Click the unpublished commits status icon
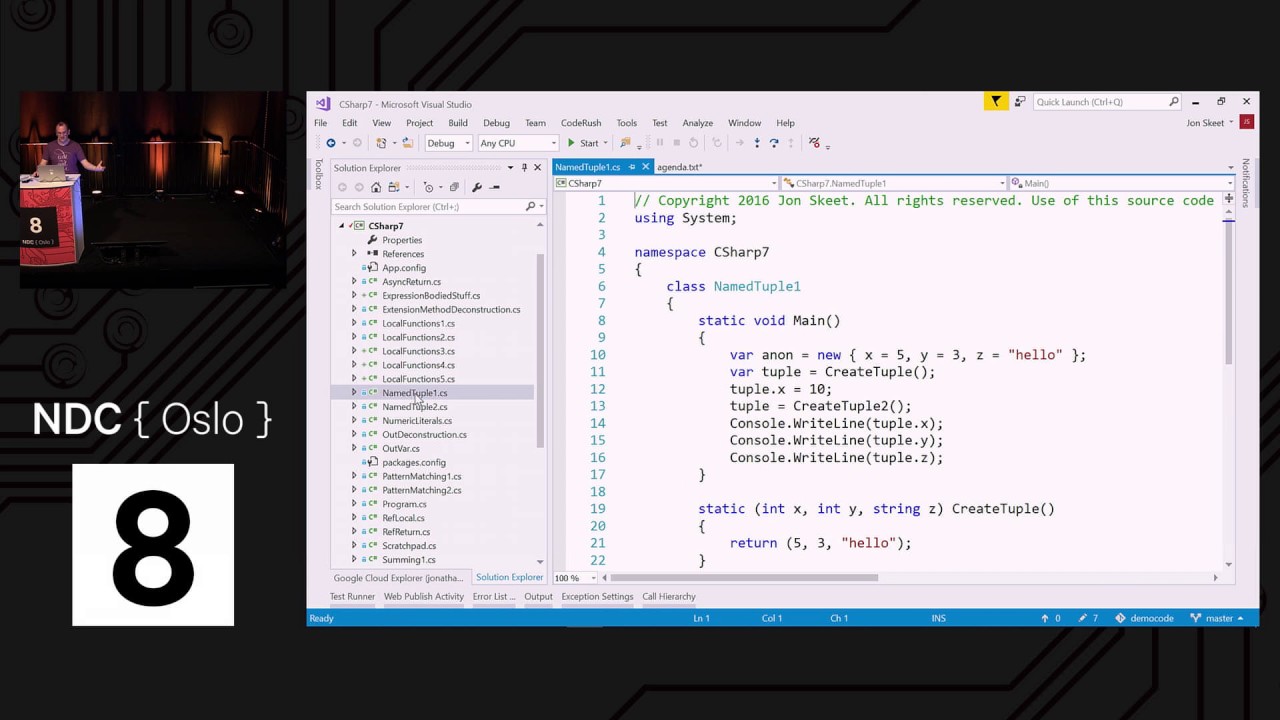1280x720 pixels. click(x=1051, y=618)
